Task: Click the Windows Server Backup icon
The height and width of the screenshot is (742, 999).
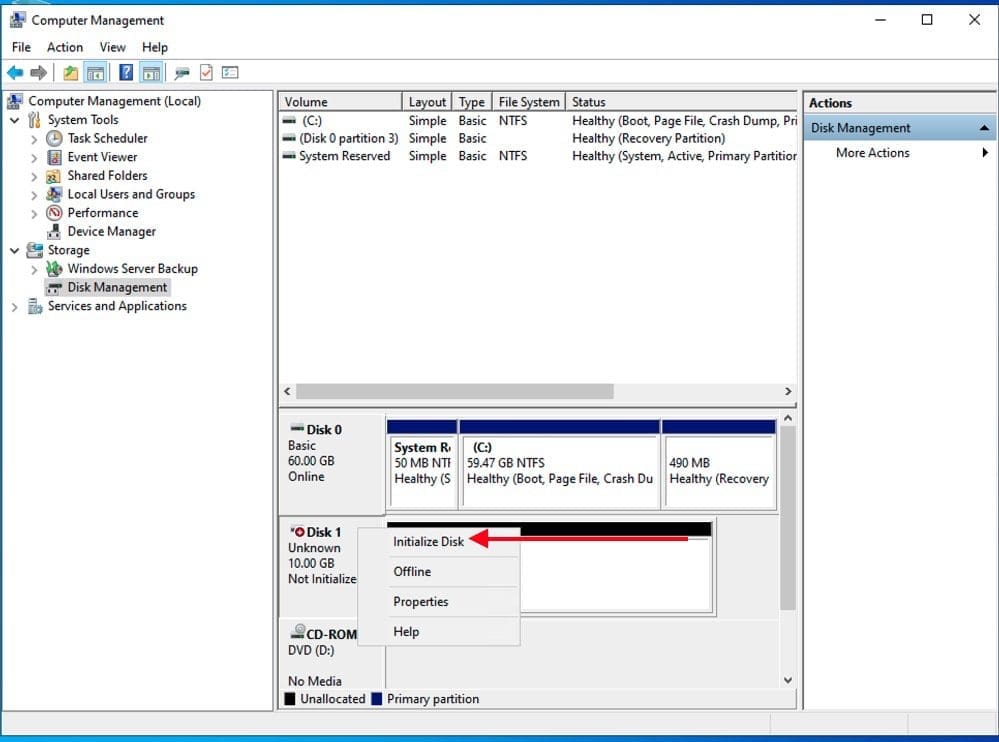Action: point(55,269)
